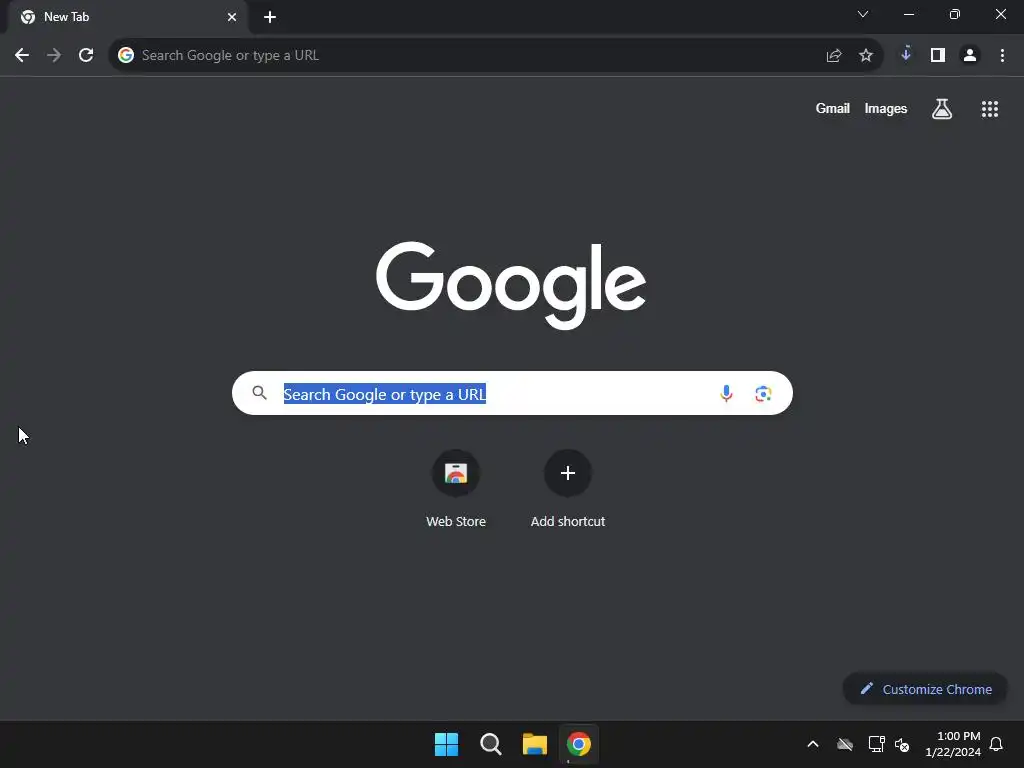Screen dimensions: 1024x768
Task: Search by image with Lens icon
Action: (763, 394)
